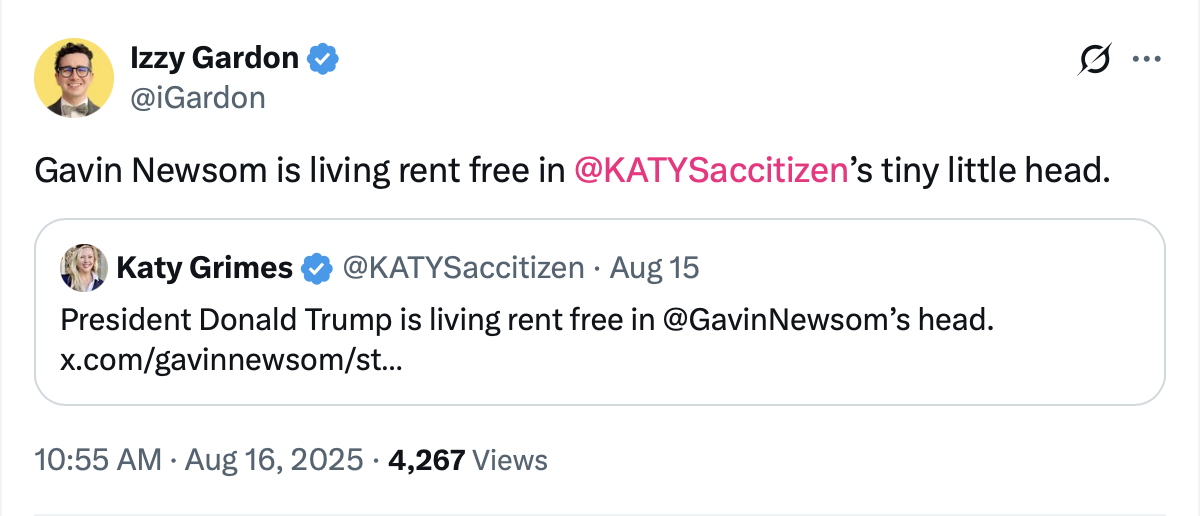
Task: Open the Katy Grimes name in quoted tweet
Action: point(204,268)
